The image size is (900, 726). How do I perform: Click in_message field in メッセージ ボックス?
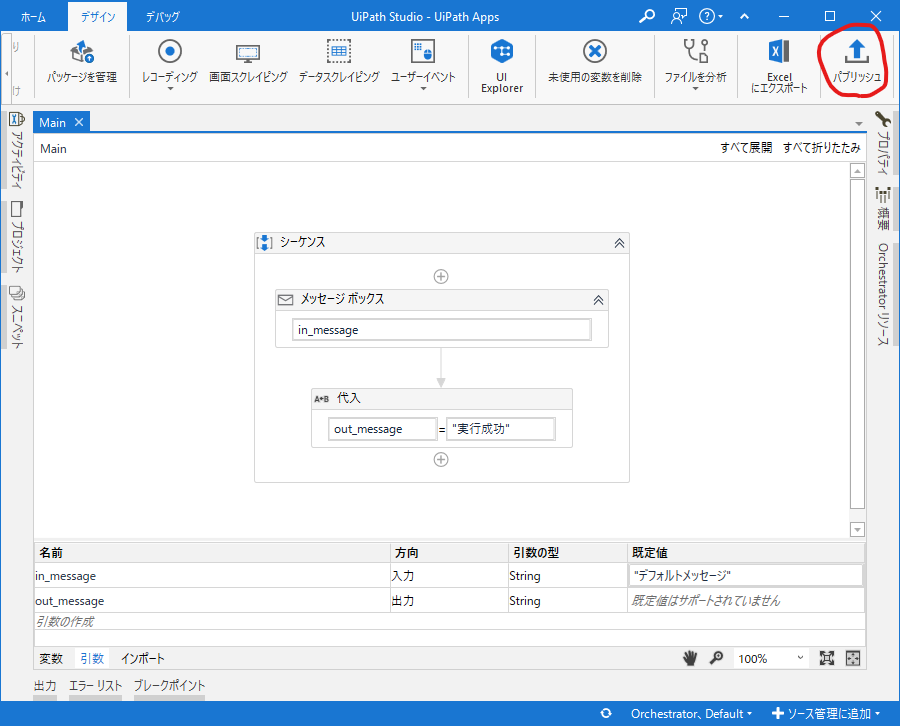[x=441, y=330]
